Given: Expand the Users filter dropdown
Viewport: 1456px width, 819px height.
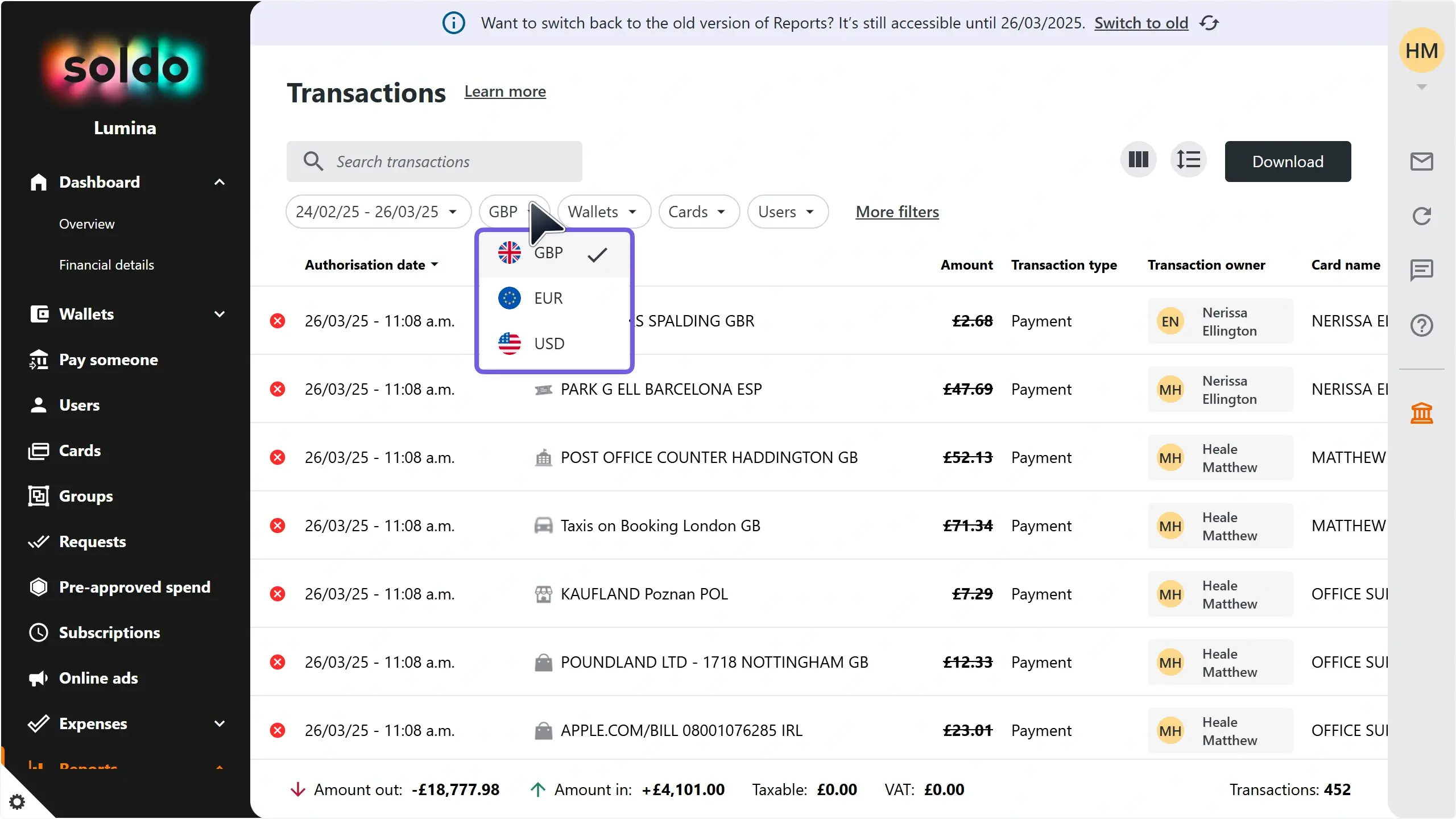Looking at the screenshot, I should [787, 211].
